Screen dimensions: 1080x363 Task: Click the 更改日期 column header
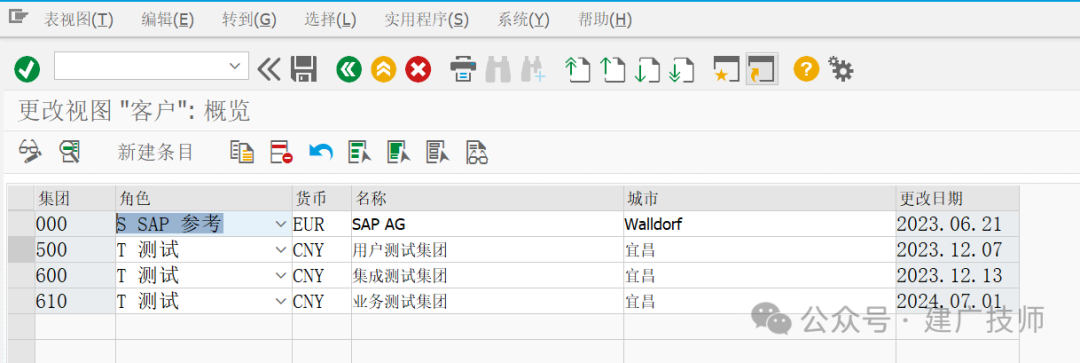click(957, 198)
